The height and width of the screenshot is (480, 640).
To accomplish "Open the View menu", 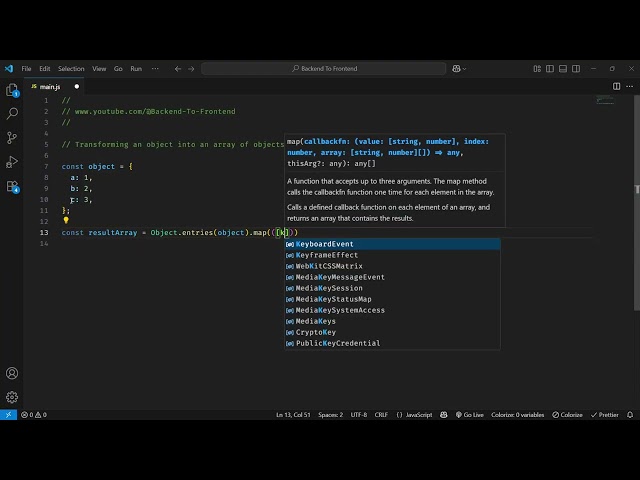I will (x=99, y=69).
